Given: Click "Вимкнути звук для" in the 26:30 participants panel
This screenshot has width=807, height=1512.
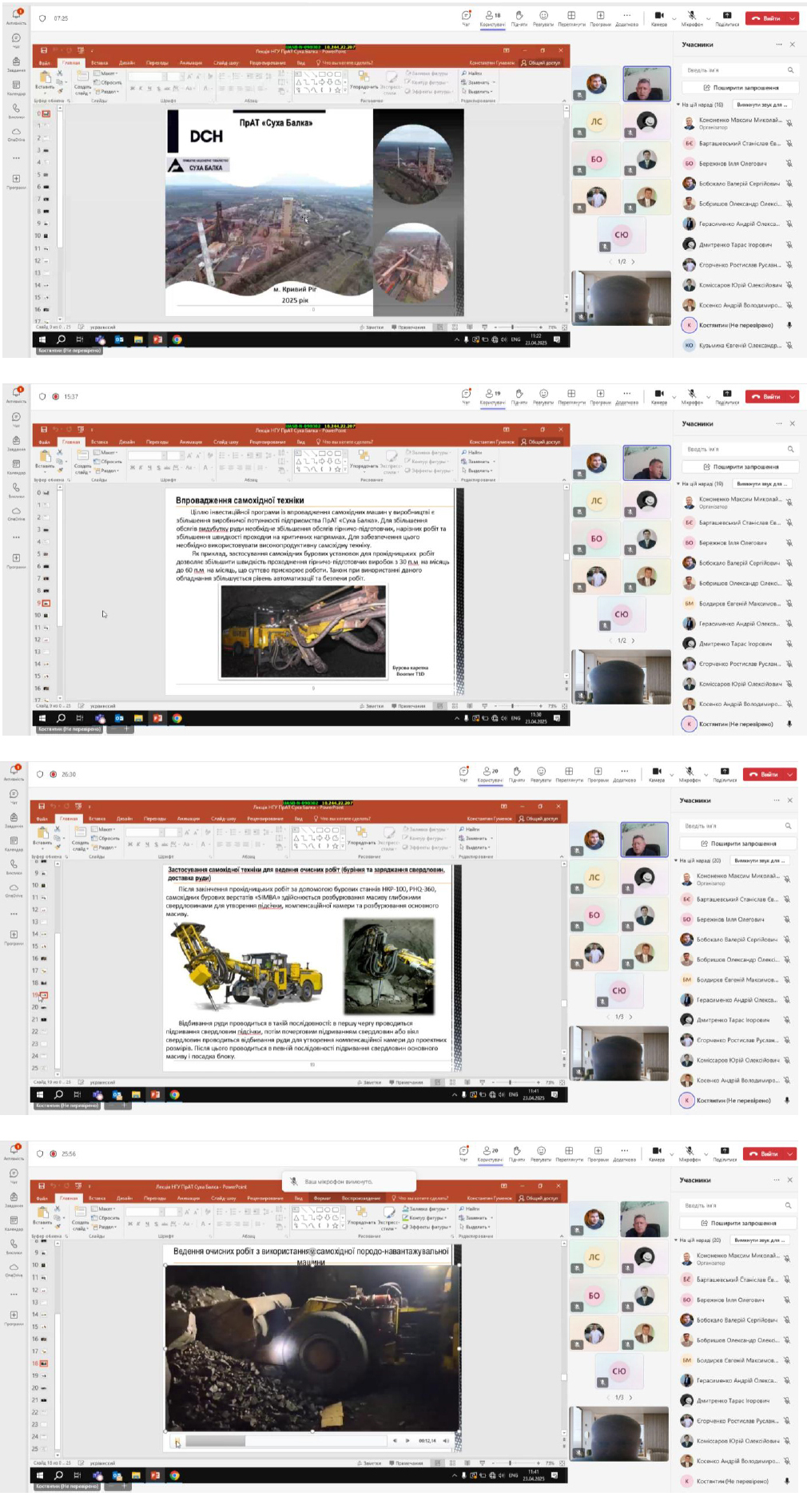Looking at the screenshot, I should click(758, 860).
